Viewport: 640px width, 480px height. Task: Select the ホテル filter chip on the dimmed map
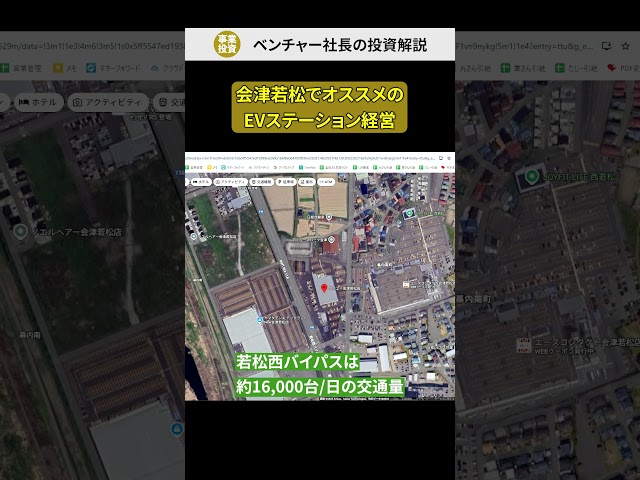click(x=39, y=102)
